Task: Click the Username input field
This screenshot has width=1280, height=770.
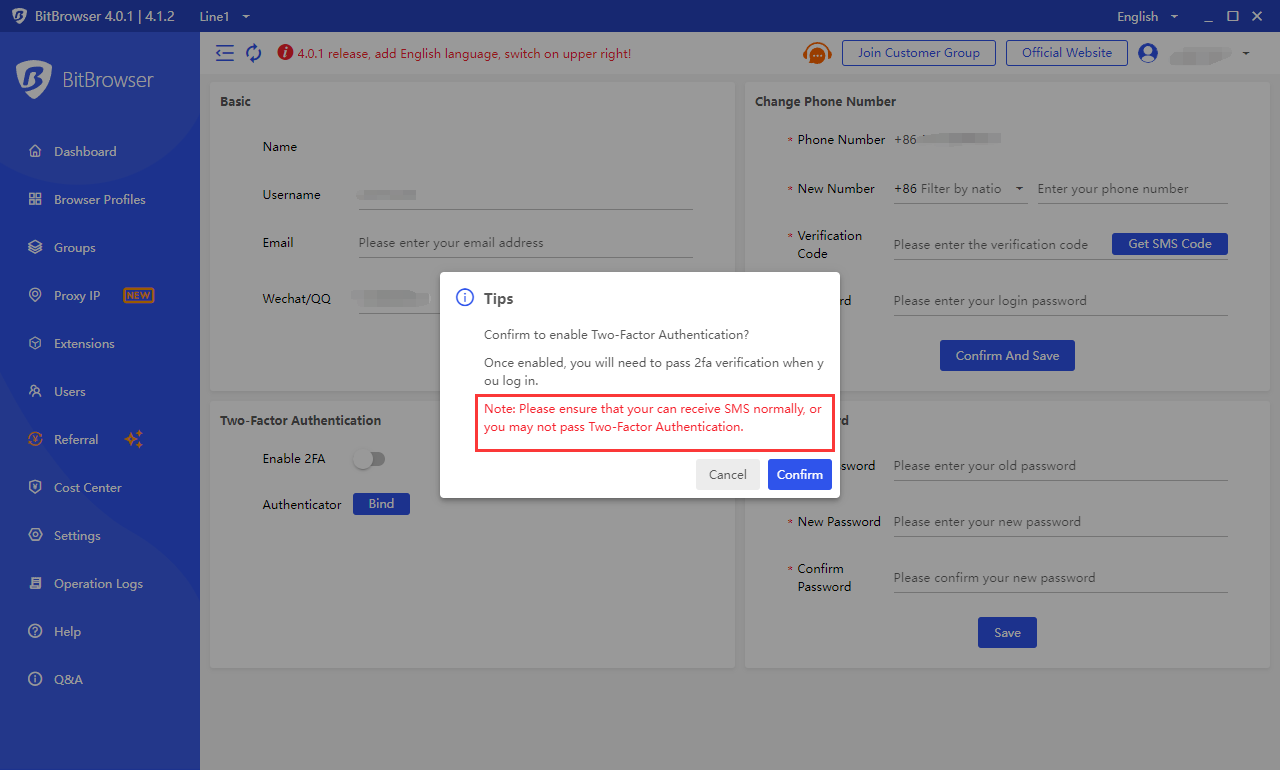Action: point(525,195)
